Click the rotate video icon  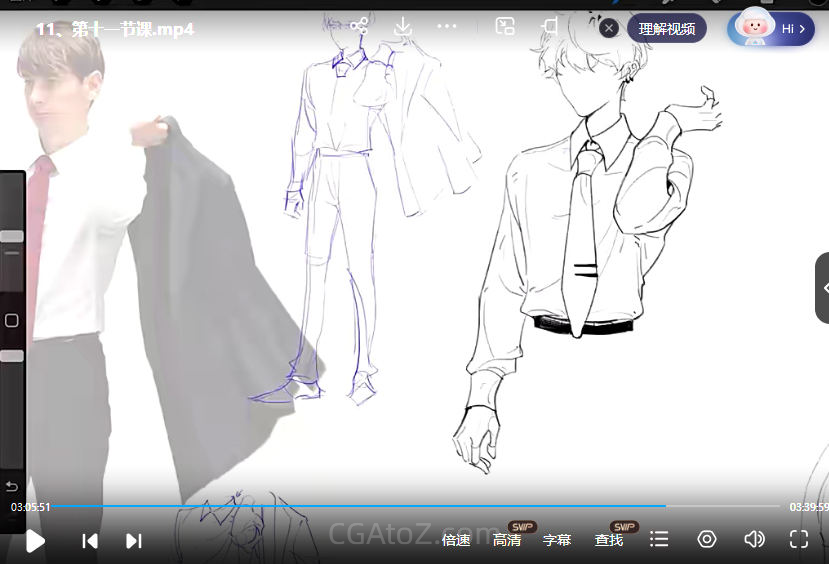coord(551,27)
